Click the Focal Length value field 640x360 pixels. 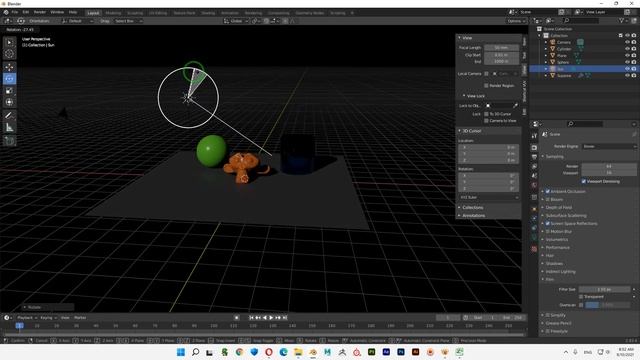[502, 48]
